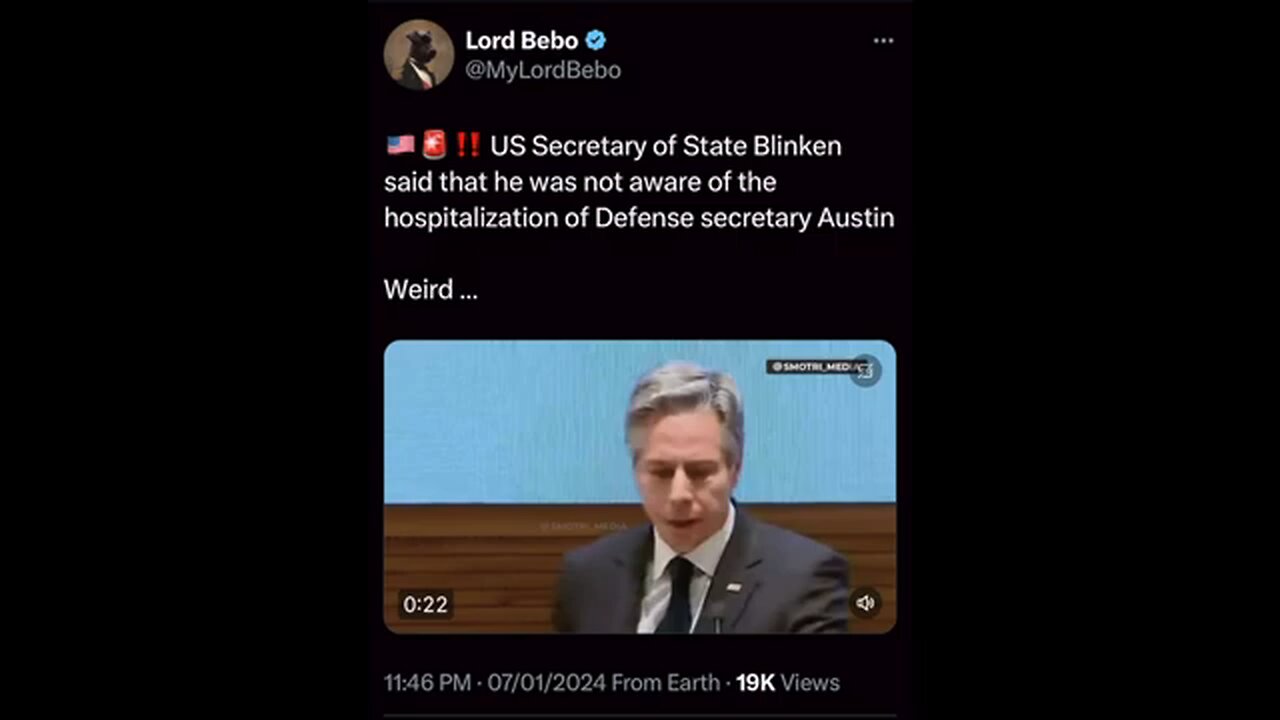Click the double exclamation mark emoji
The height and width of the screenshot is (720, 1280).
(467, 146)
